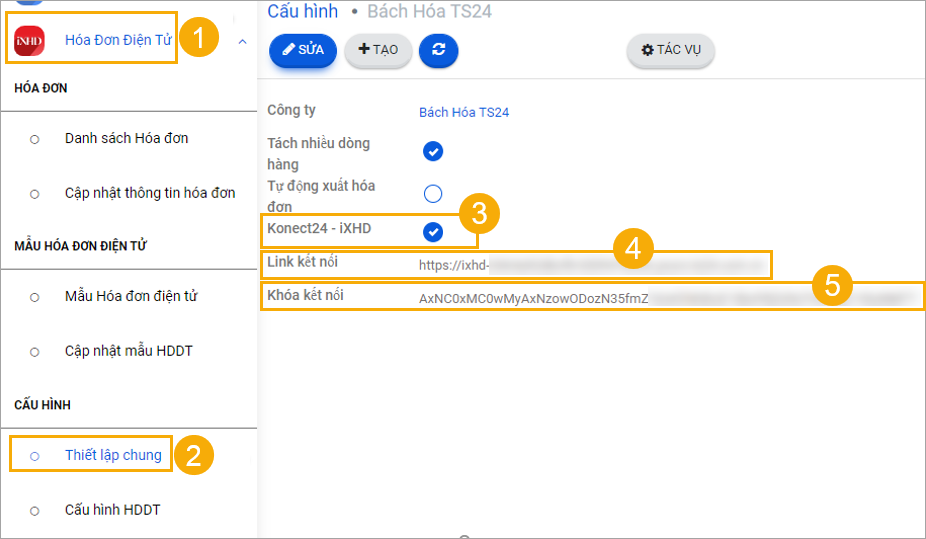Select Thiết lập chung

(113, 455)
